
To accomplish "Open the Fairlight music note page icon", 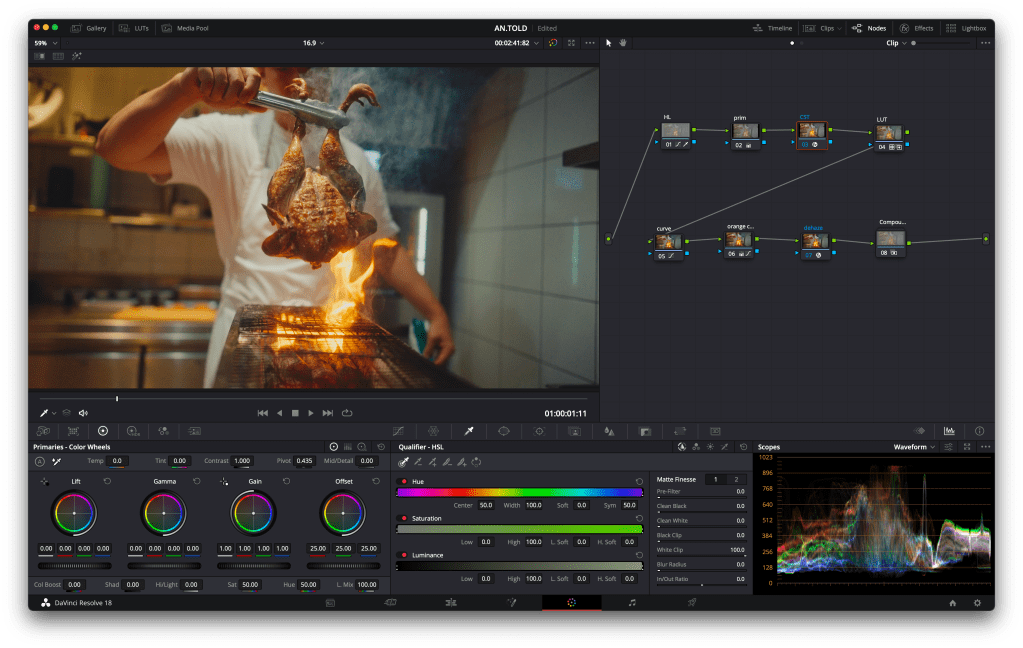I will click(x=632, y=603).
